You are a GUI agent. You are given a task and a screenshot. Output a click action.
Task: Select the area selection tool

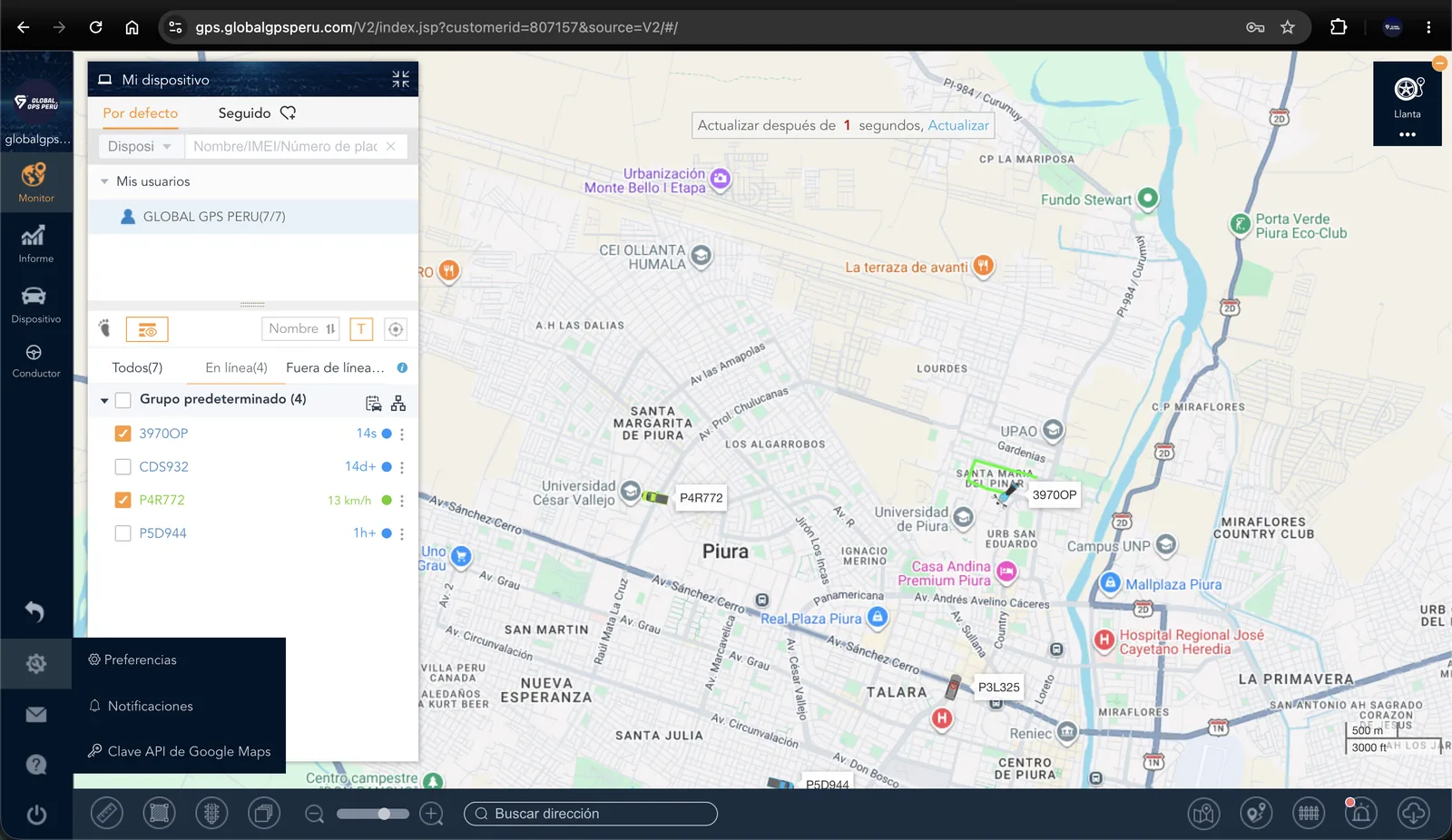[159, 813]
